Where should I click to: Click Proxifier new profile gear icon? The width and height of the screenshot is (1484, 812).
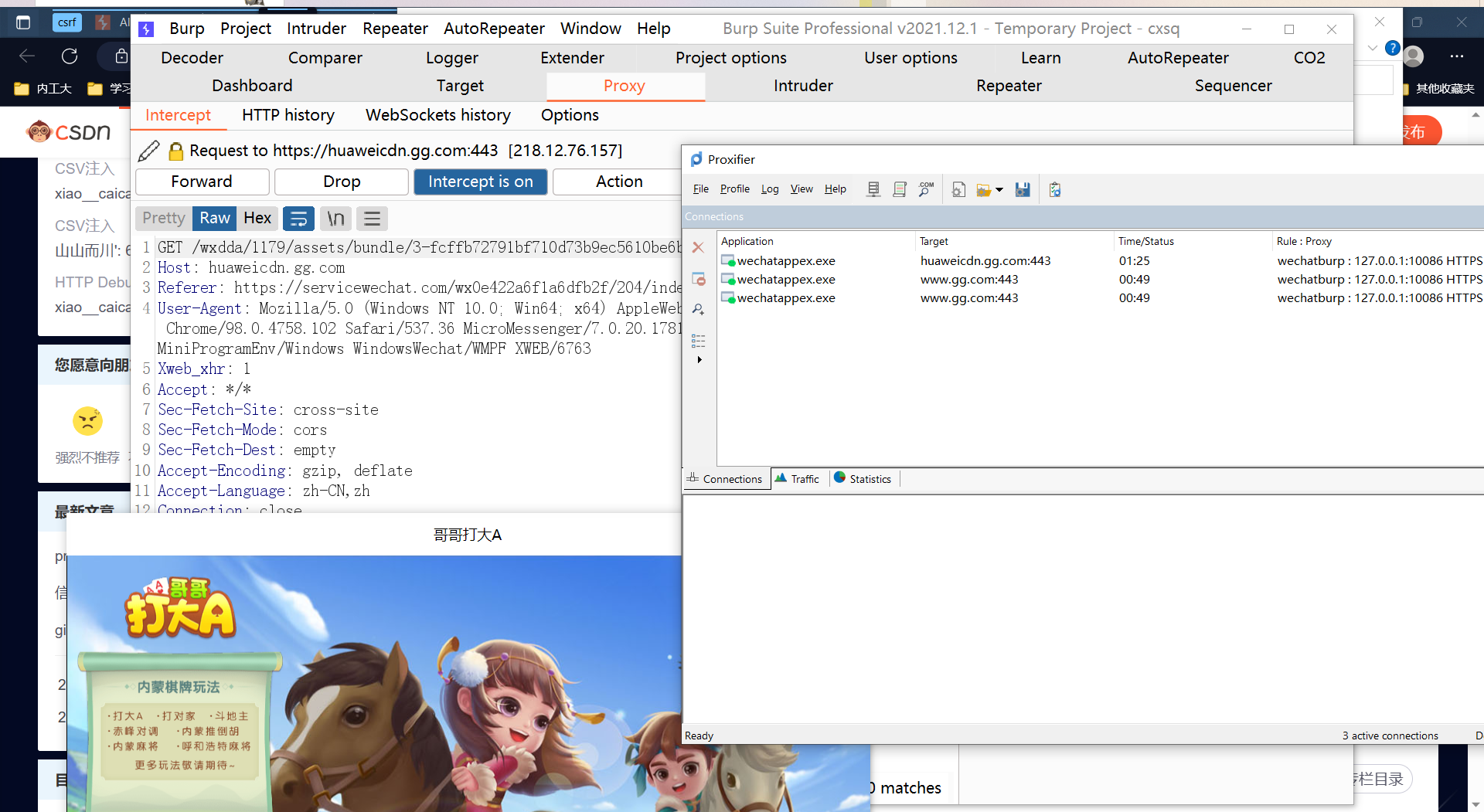click(x=958, y=189)
